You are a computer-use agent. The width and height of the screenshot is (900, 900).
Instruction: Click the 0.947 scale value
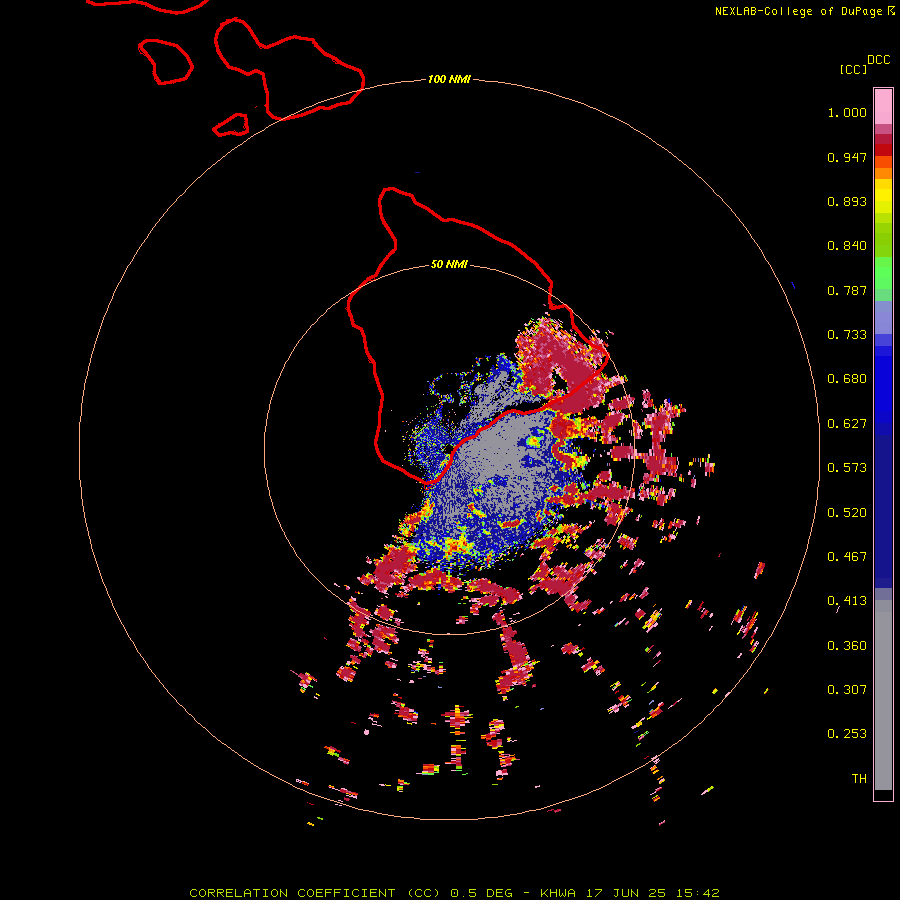847,158
